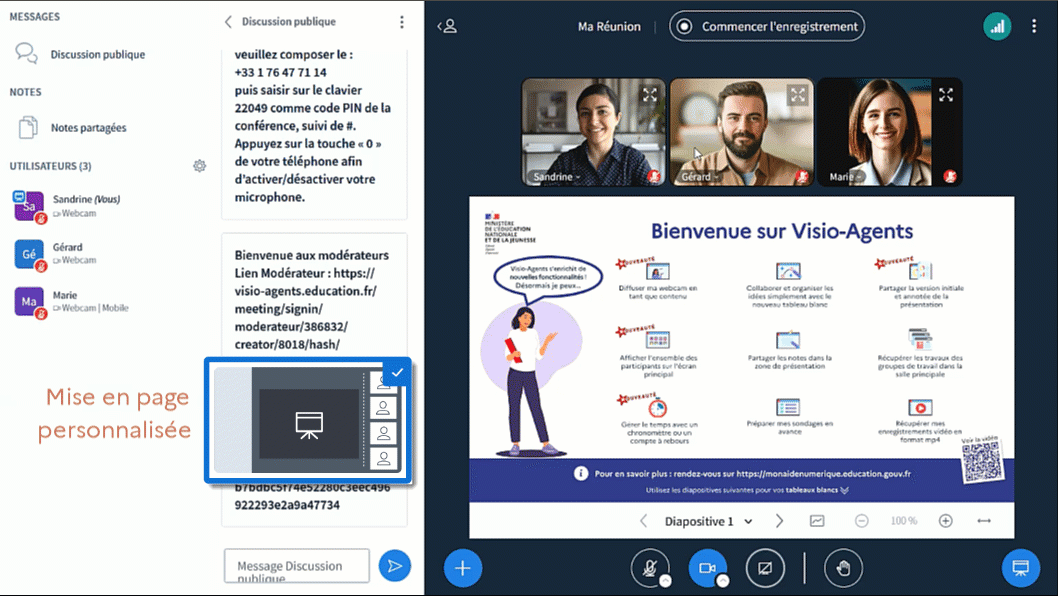Click Sandrine's webcam video
Screen dimensions: 1058x596
point(592,132)
